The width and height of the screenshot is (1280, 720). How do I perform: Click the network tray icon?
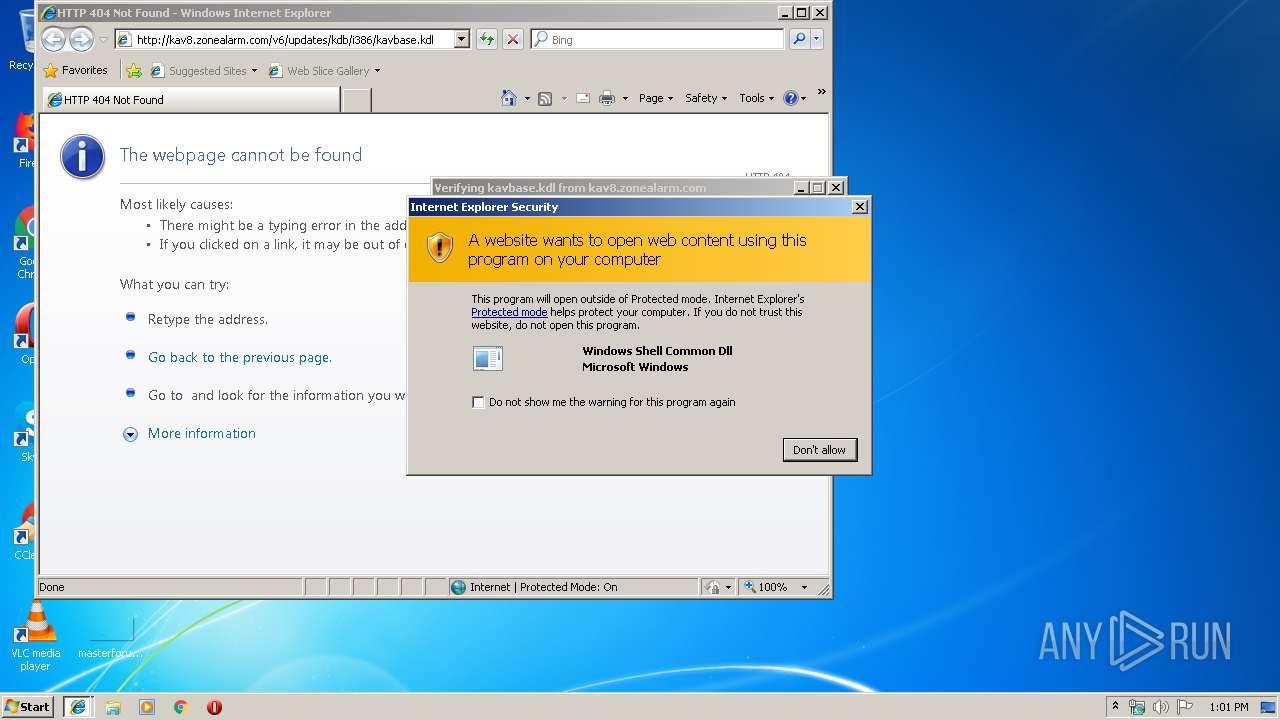pyautogui.click(x=1137, y=707)
